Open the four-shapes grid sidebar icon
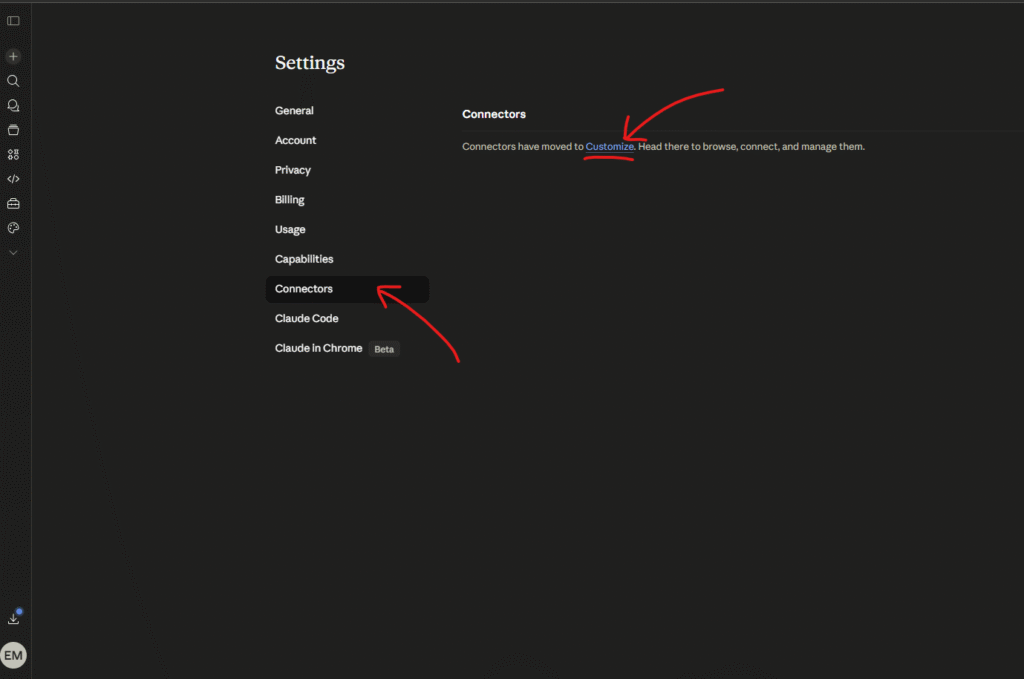The height and width of the screenshot is (679, 1024). (13, 155)
